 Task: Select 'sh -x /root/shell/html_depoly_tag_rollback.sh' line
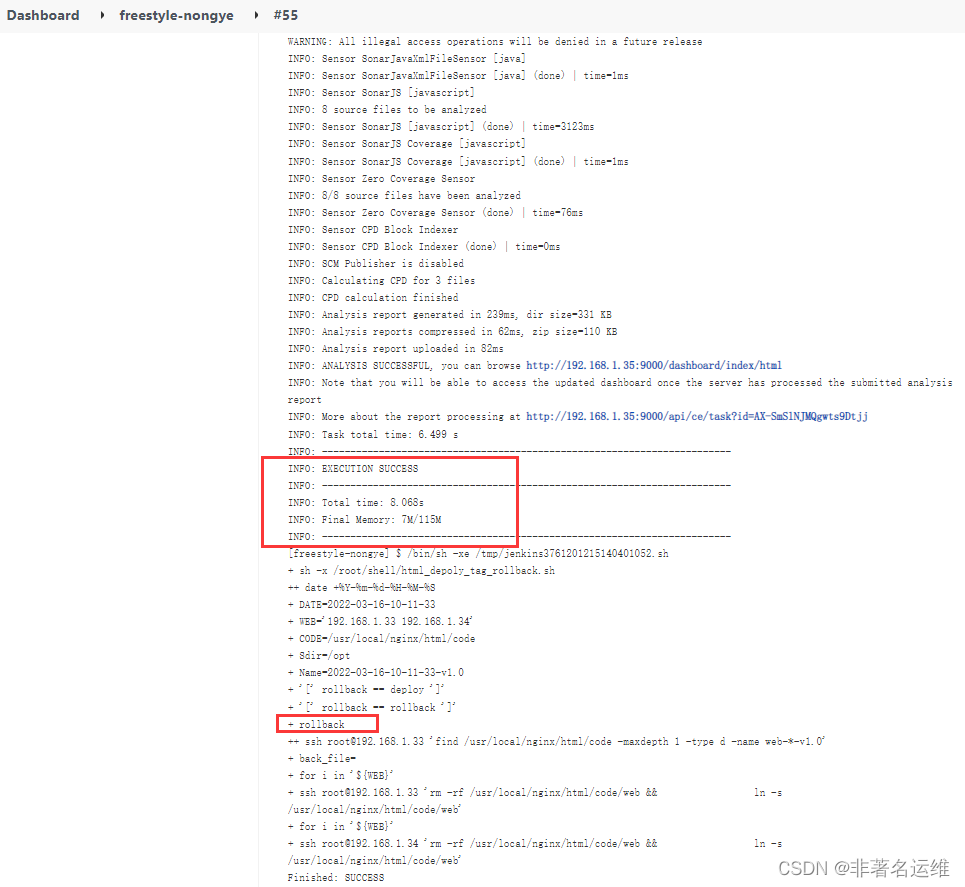(x=421, y=571)
